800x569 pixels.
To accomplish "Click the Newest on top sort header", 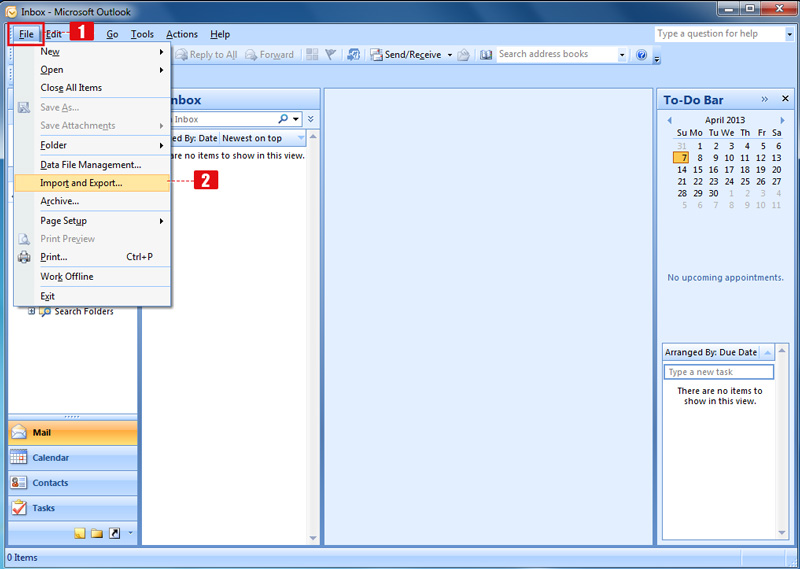I will point(262,138).
